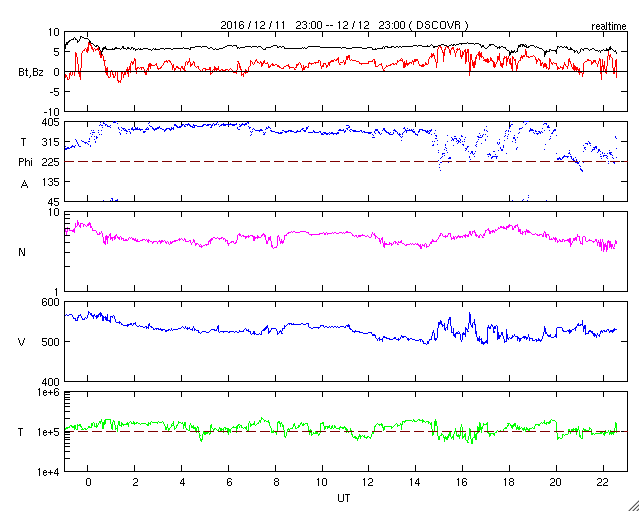The height and width of the screenshot is (512, 640).
Task: Click the 'A' label under Phi
Action: tap(24, 185)
